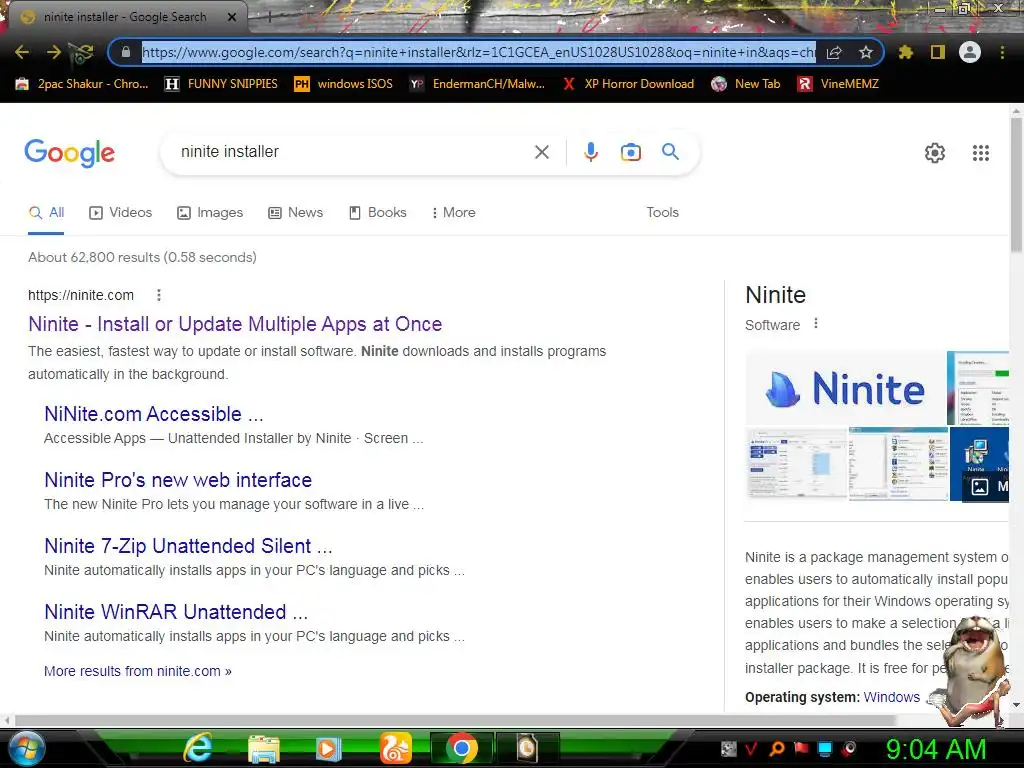Open Ninite - Install or Update Multiple Apps result
1024x768 pixels.
(235, 324)
